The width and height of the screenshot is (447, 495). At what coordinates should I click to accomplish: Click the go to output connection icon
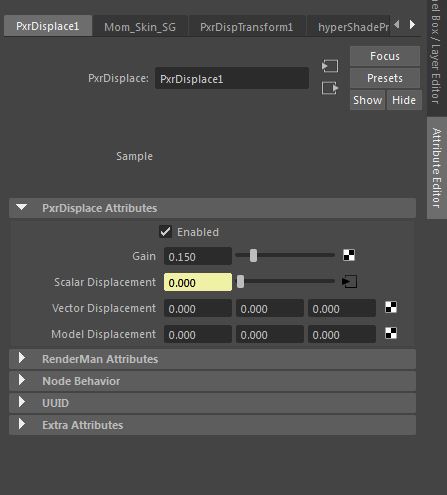330,88
